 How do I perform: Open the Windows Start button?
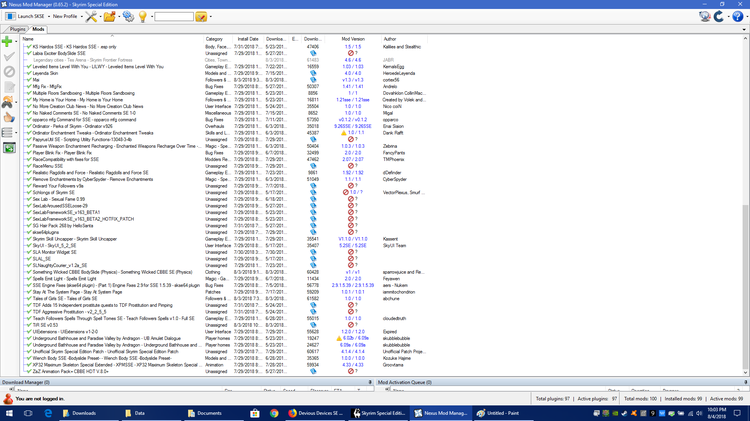(9, 413)
